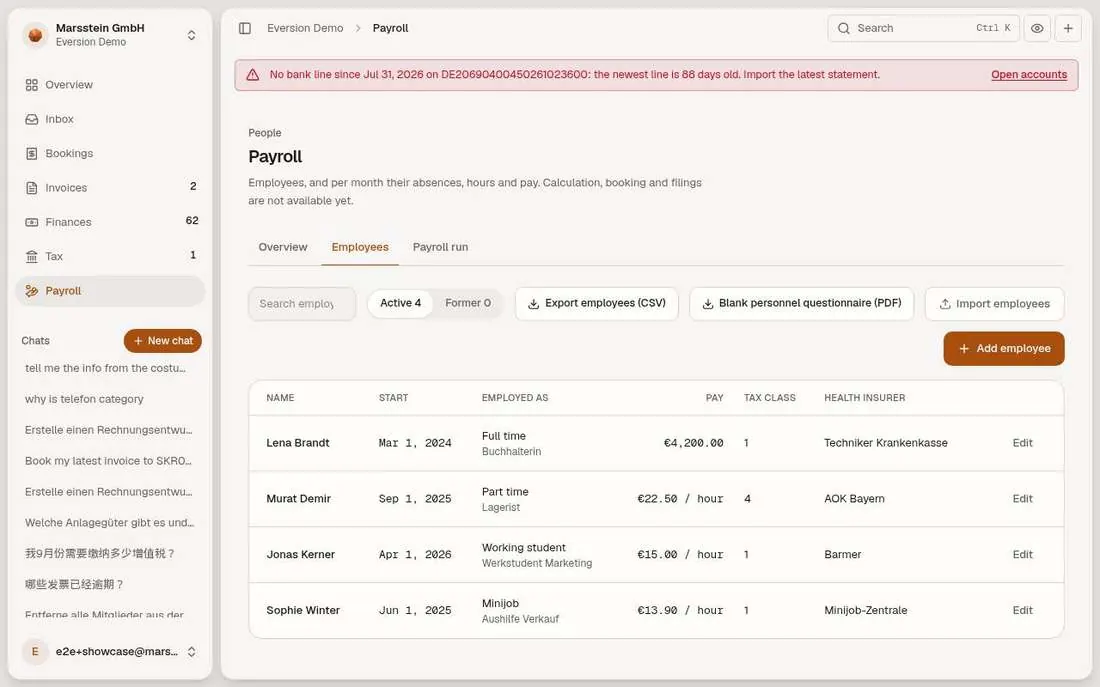Viewport: 1100px width, 687px height.
Task: Open chat 'Welche Anlagegüter gibt es und…'
Action: tap(109, 522)
